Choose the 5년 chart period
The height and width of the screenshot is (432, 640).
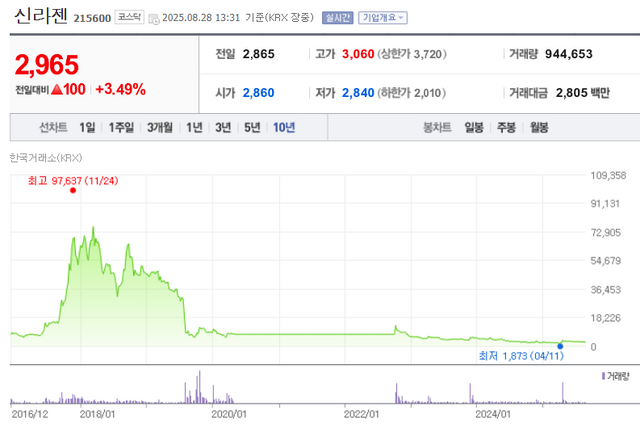click(252, 128)
